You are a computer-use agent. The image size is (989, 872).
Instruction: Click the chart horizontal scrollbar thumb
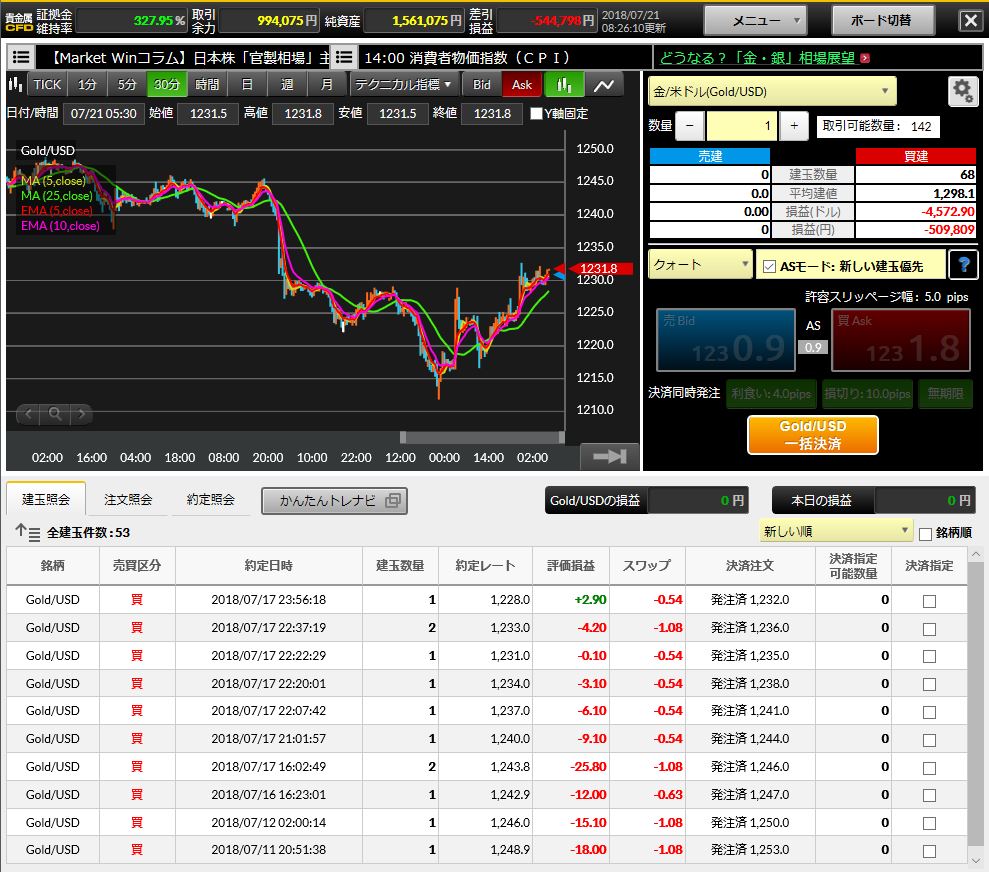(x=482, y=437)
